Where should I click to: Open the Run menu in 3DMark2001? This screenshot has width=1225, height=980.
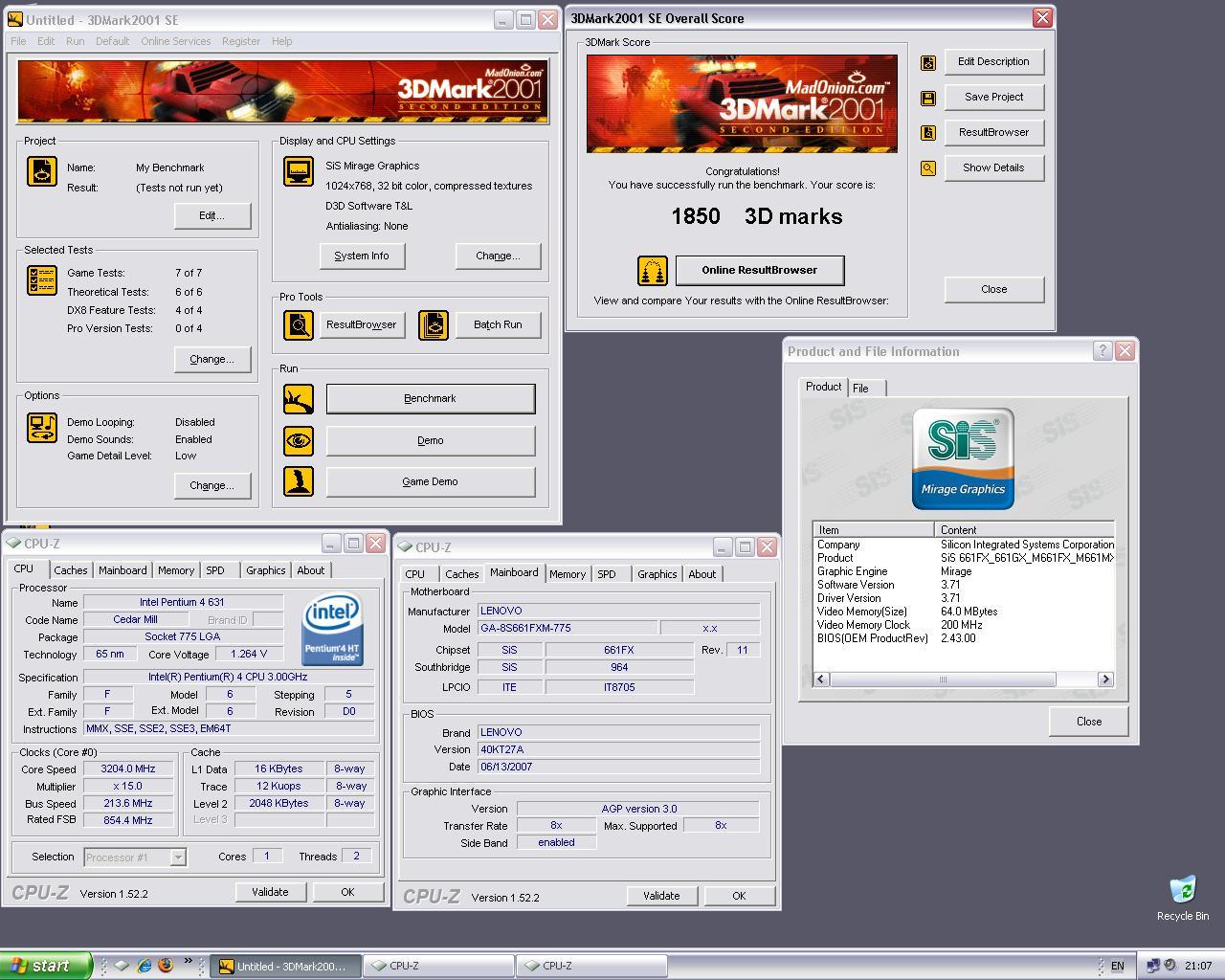point(75,41)
